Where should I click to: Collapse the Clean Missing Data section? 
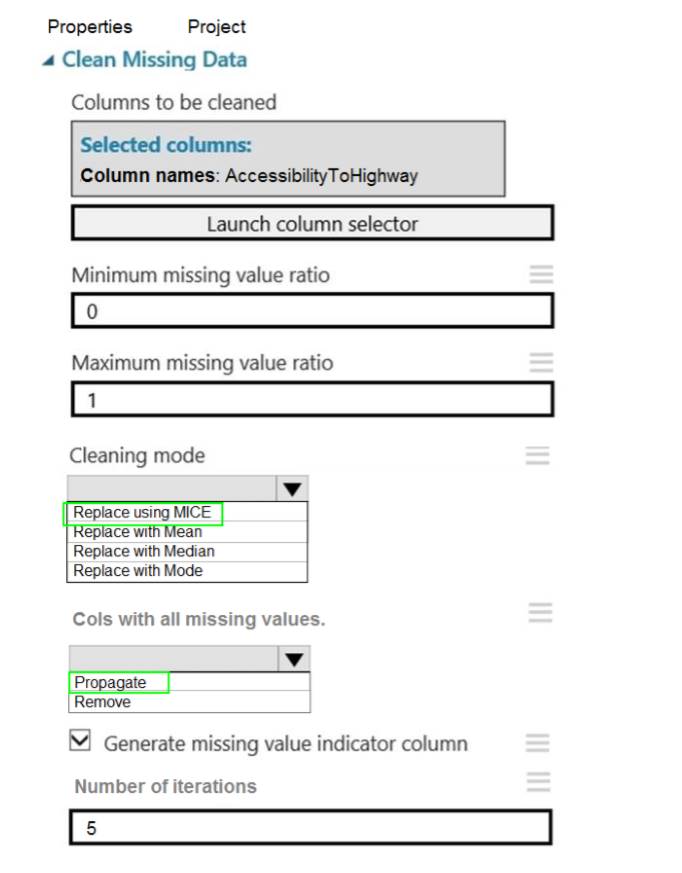[x=48, y=61]
